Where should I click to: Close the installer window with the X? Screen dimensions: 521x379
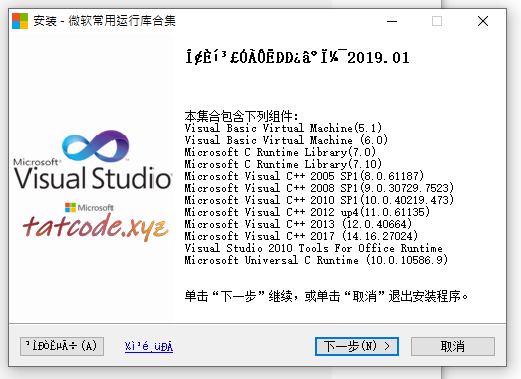483,21
